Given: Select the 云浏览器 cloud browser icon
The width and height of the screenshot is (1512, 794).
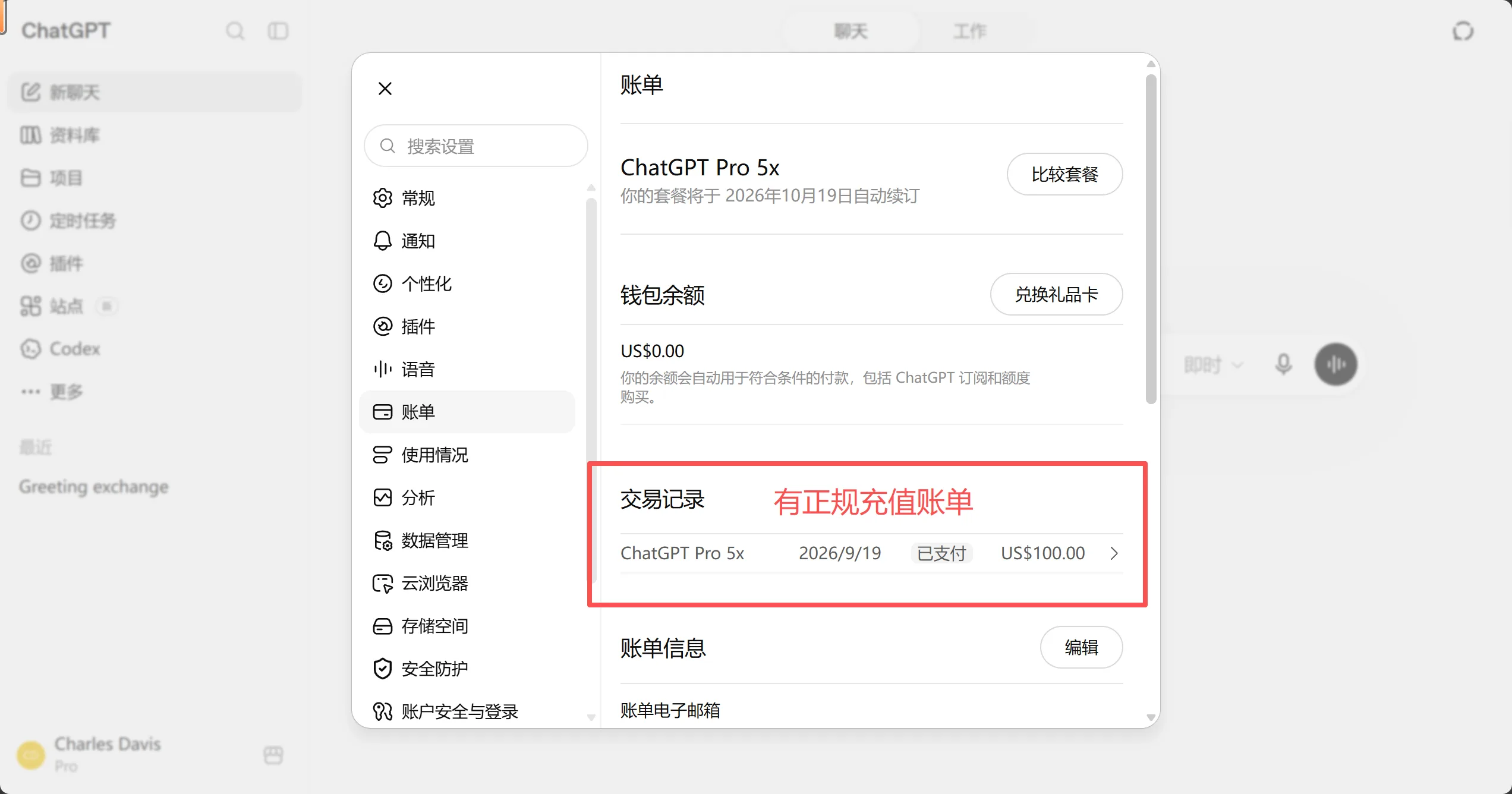Looking at the screenshot, I should pos(383,583).
